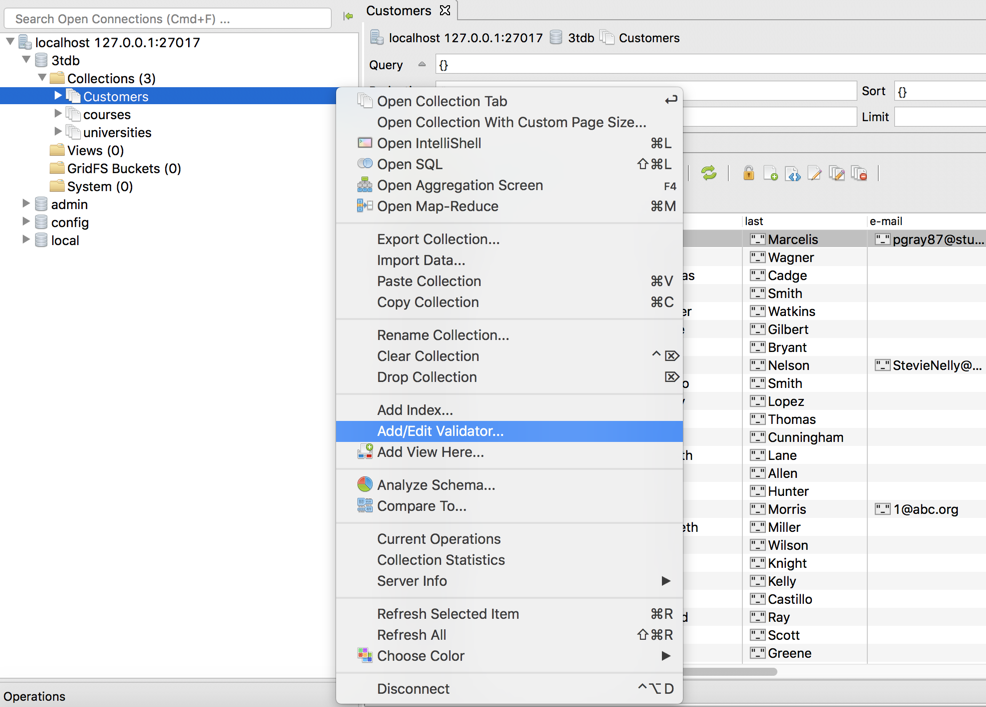The height and width of the screenshot is (707, 986).
Task: Expand the universities collection node
Action: [58, 131]
